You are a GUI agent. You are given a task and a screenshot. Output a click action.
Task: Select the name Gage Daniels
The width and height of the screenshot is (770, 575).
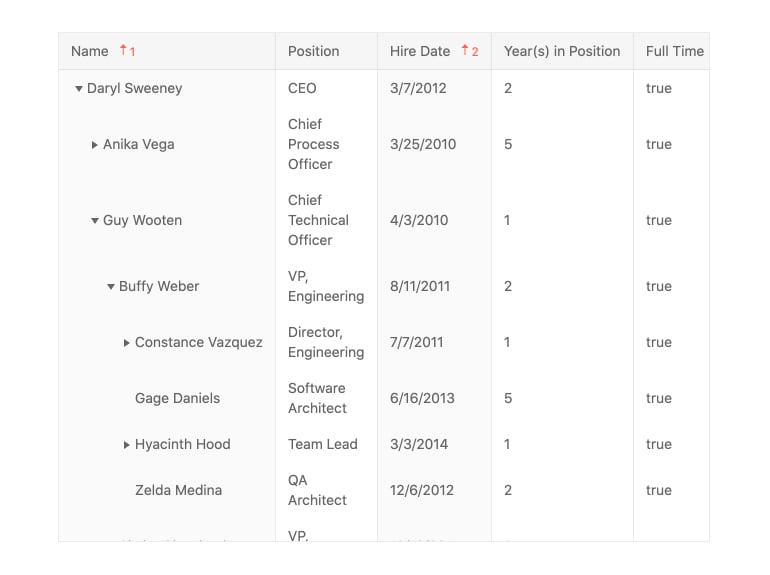click(x=177, y=398)
